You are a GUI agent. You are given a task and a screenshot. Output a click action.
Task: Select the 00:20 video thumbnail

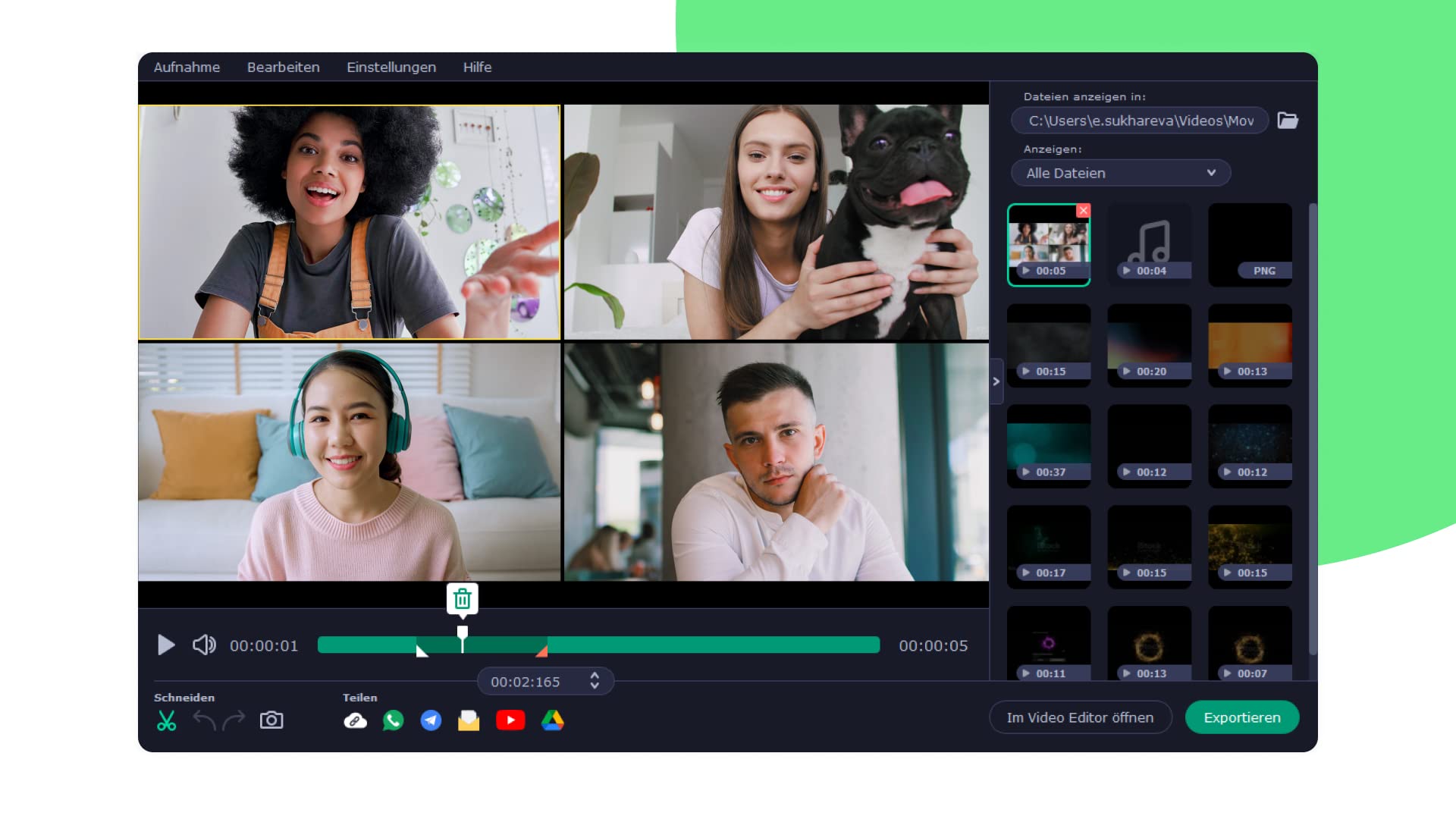pyautogui.click(x=1149, y=346)
